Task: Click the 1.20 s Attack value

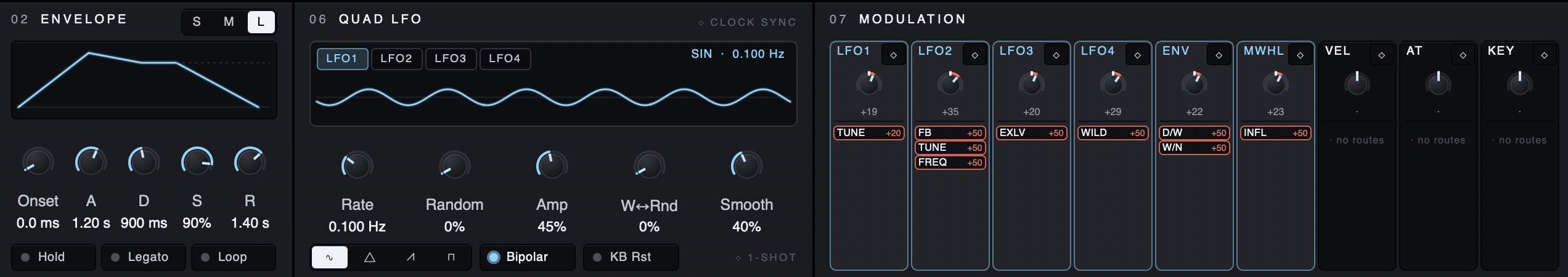Action: point(91,223)
